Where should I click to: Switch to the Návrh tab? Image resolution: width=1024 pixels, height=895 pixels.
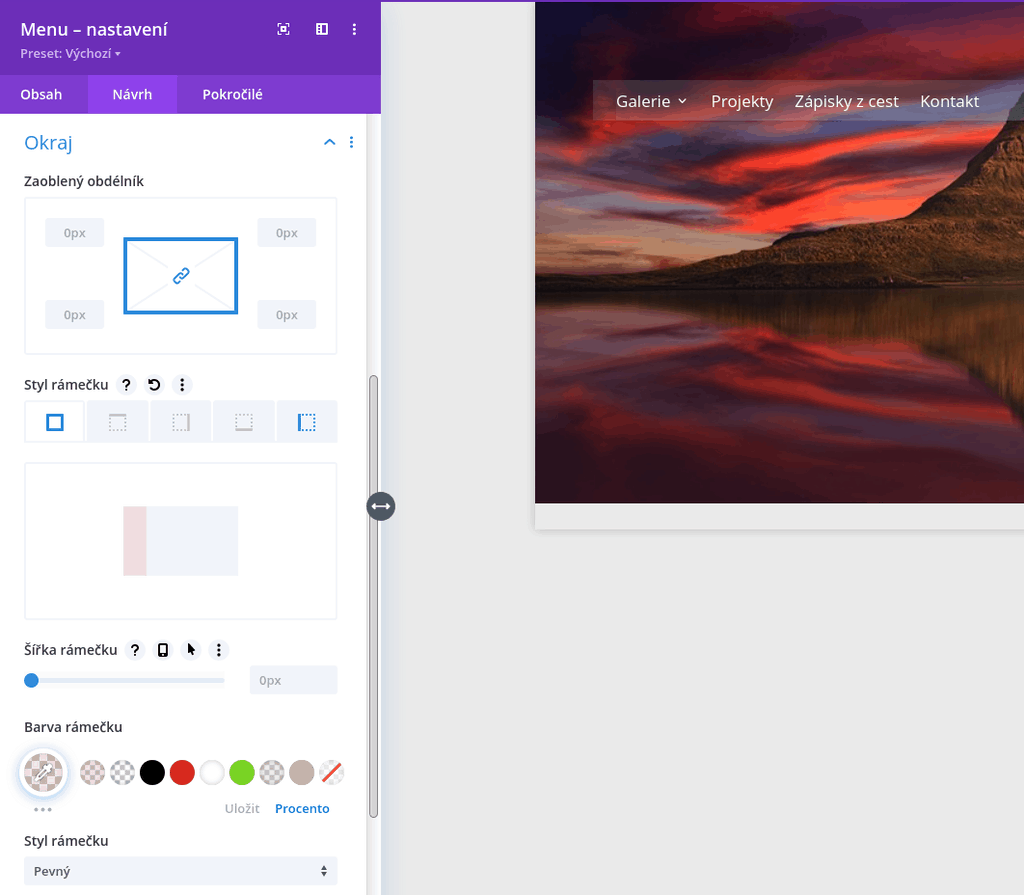point(133,94)
